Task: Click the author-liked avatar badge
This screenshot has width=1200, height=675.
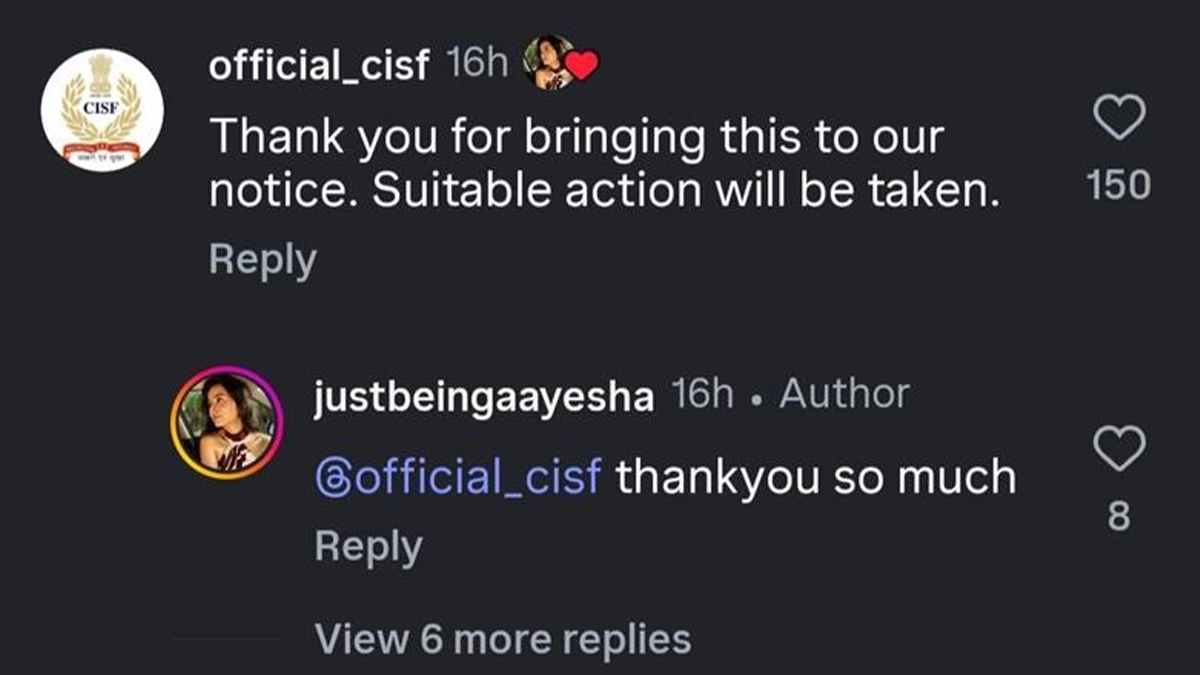Action: pos(548,62)
